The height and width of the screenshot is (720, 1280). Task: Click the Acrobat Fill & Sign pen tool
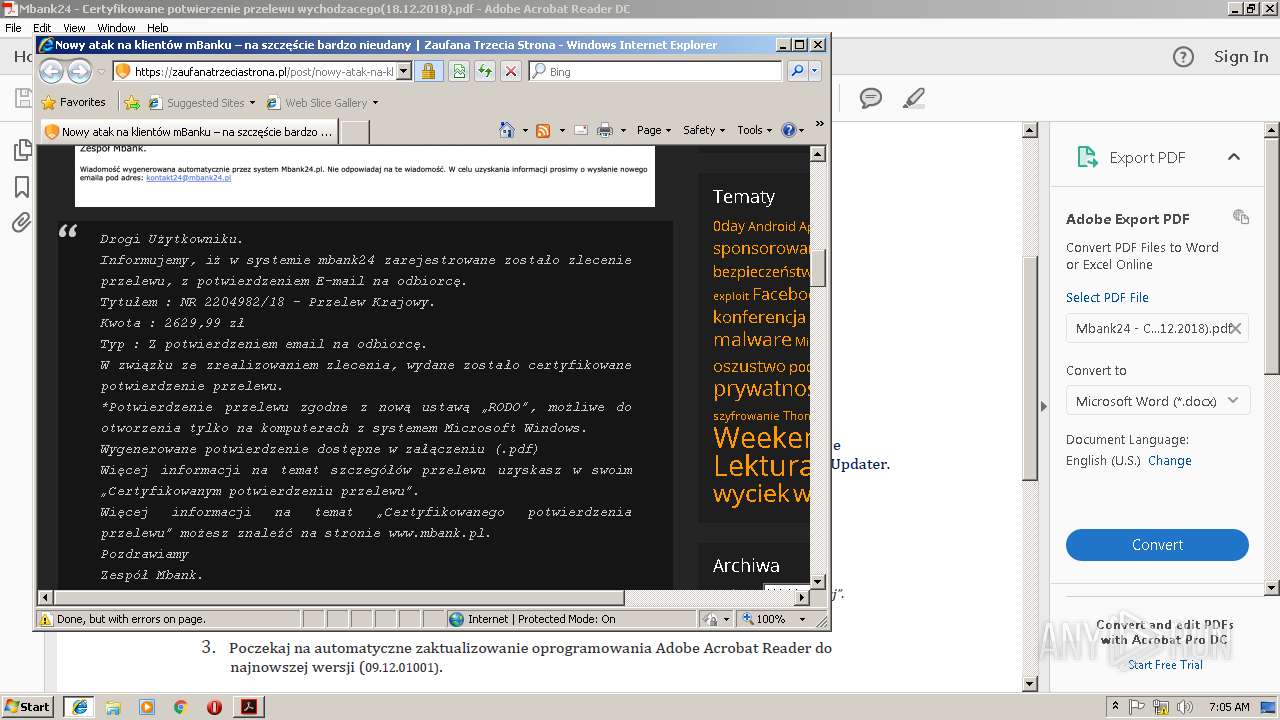point(913,98)
